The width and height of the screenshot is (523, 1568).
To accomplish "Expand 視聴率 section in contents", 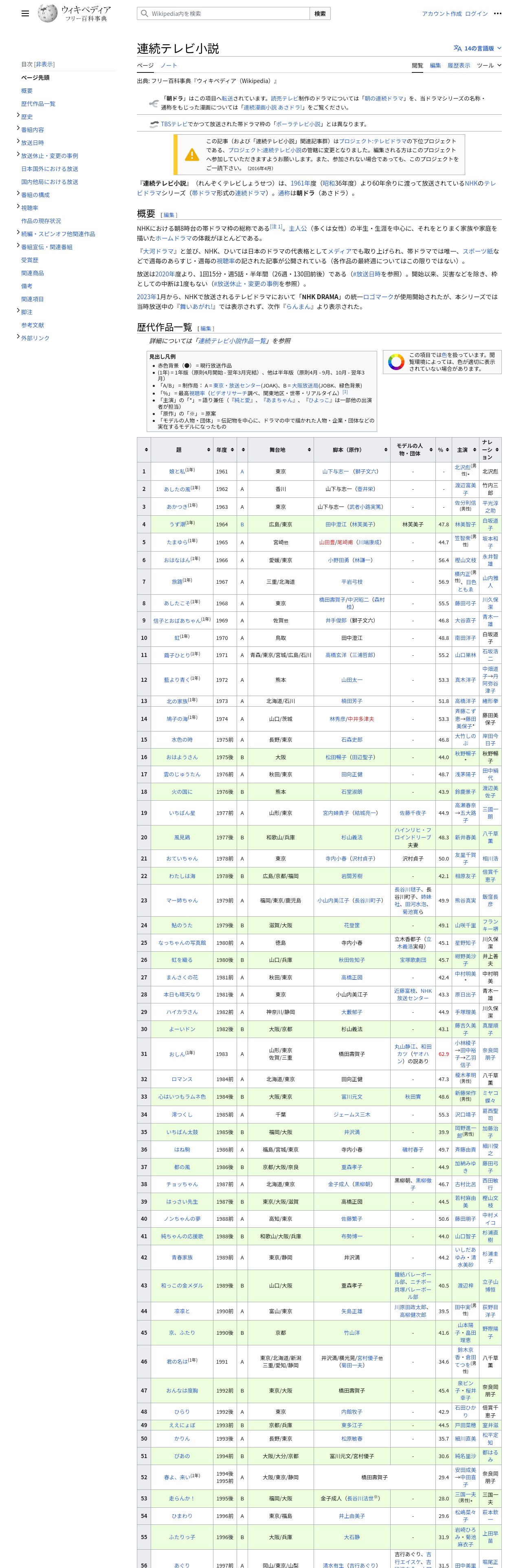I will pos(18,206).
